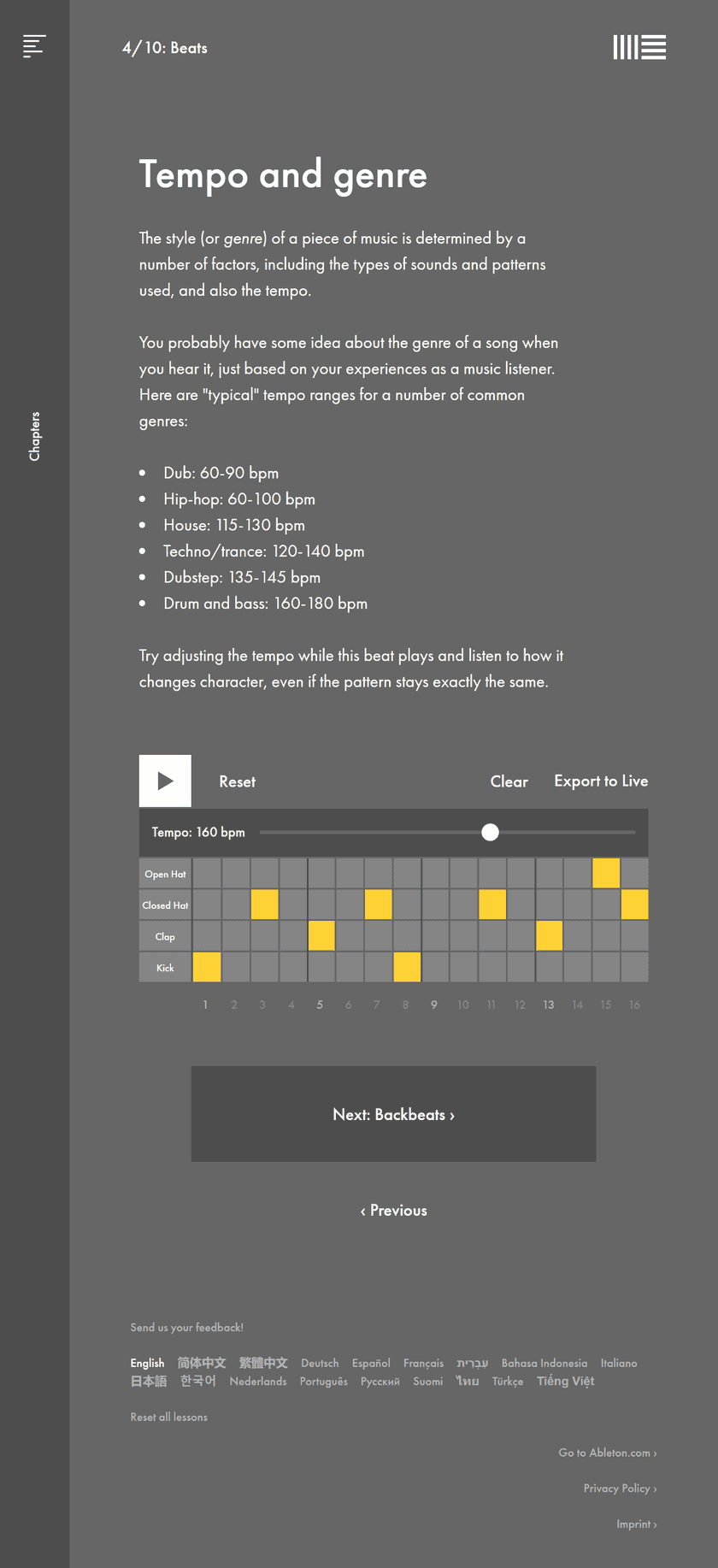Viewport: 718px width, 1568px height.
Task: Open the Send us your feedback link
Action: [186, 1327]
